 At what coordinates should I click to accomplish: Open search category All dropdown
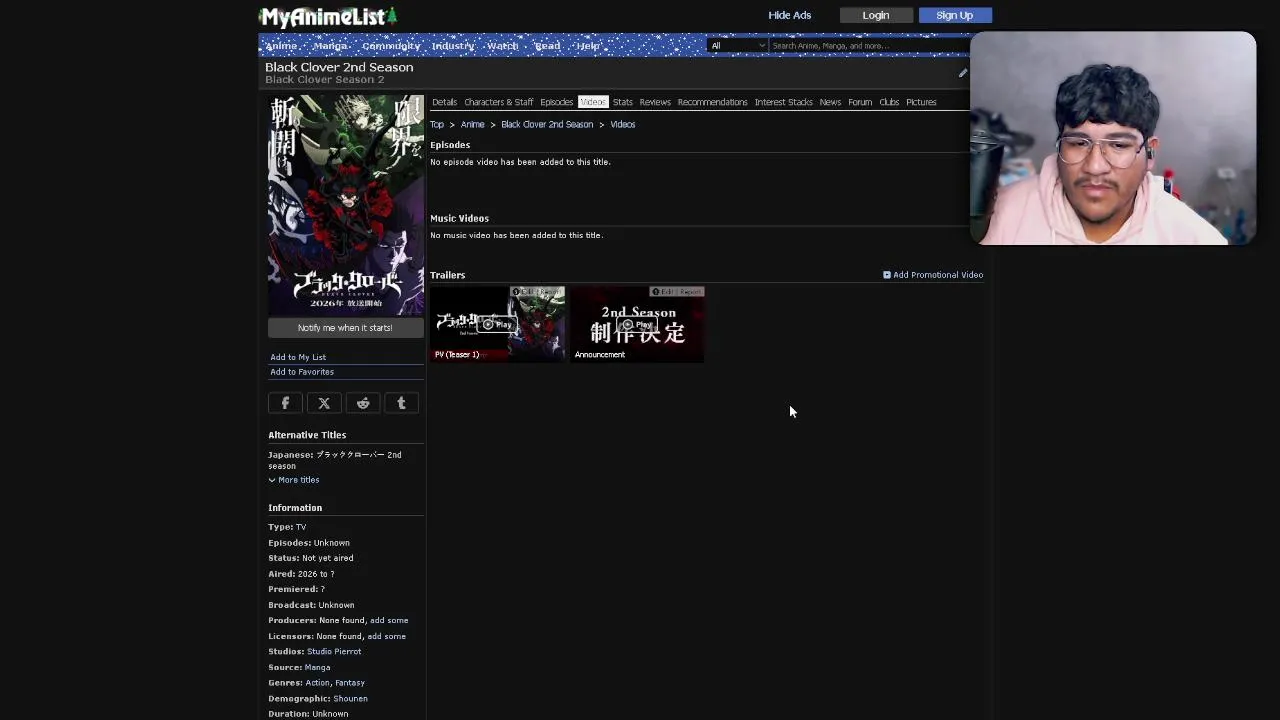coord(738,45)
